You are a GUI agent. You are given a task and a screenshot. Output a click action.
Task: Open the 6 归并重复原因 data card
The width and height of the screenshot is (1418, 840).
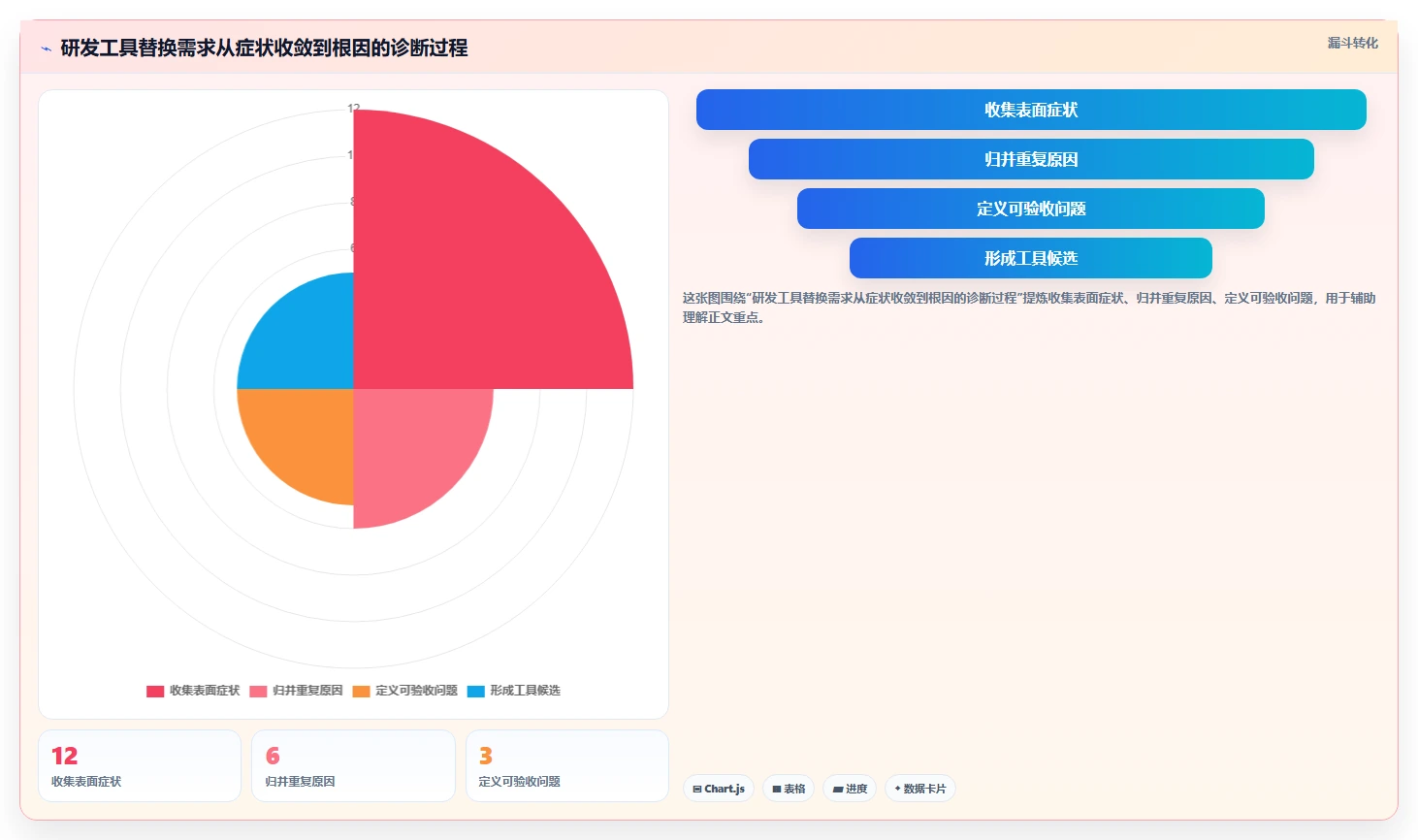click(353, 766)
